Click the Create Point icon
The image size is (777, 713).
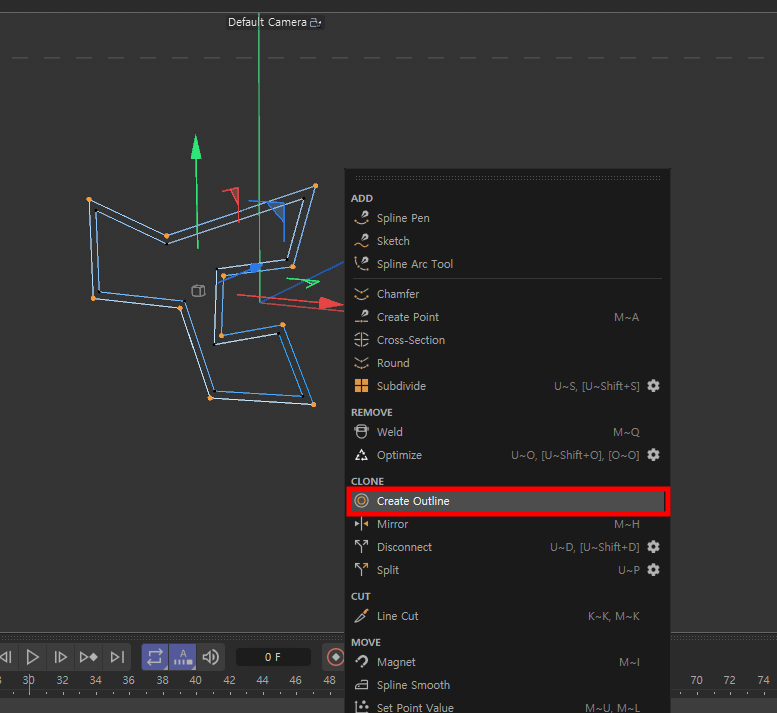click(362, 317)
